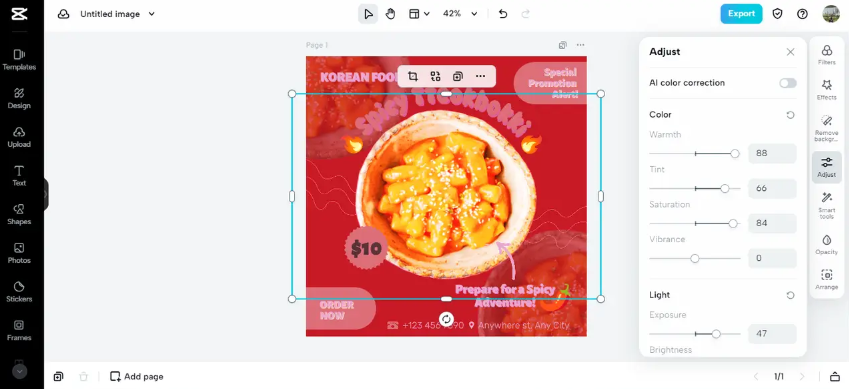Select the crop icon in floating toolbar
Image resolution: width=849 pixels, height=389 pixels.
[413, 76]
